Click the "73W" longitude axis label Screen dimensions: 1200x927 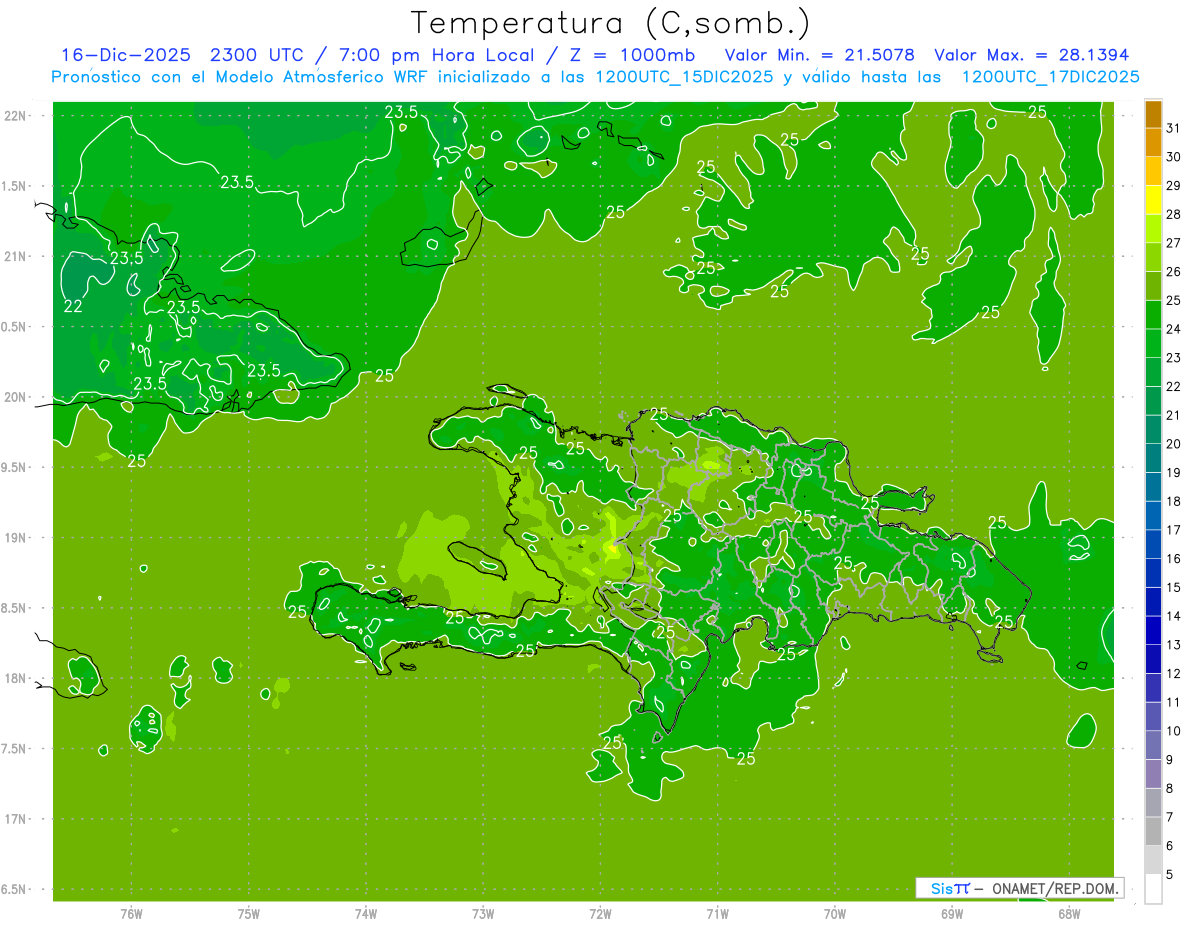[x=483, y=913]
